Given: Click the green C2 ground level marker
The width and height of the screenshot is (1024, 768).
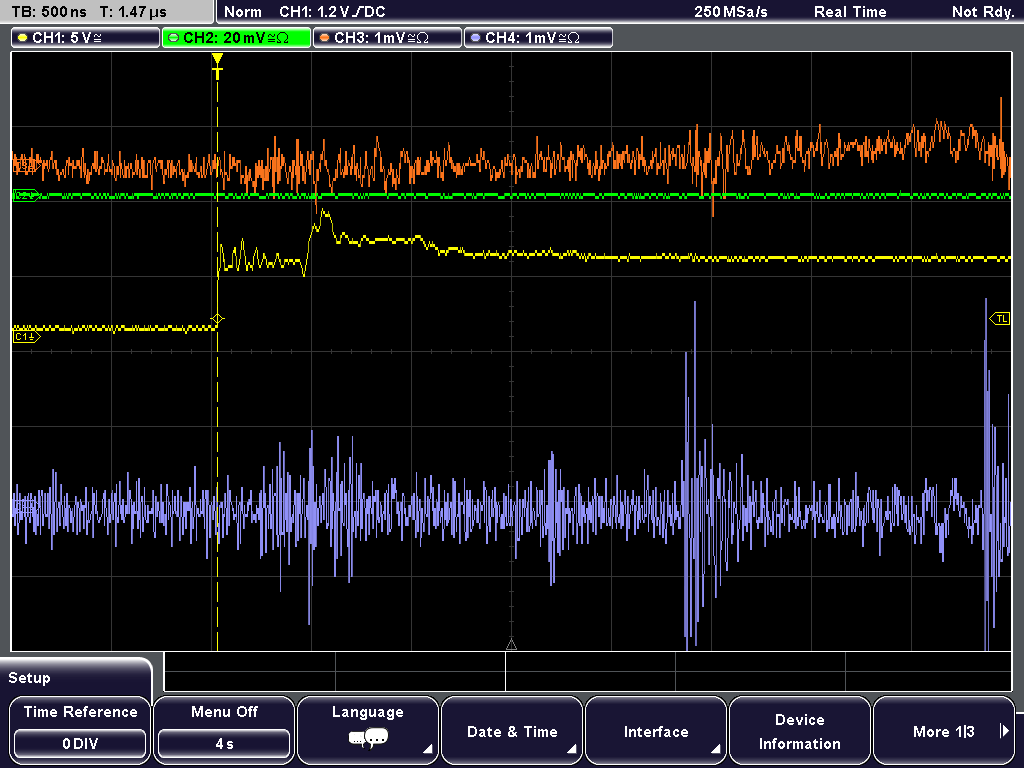Looking at the screenshot, I should coord(26,195).
